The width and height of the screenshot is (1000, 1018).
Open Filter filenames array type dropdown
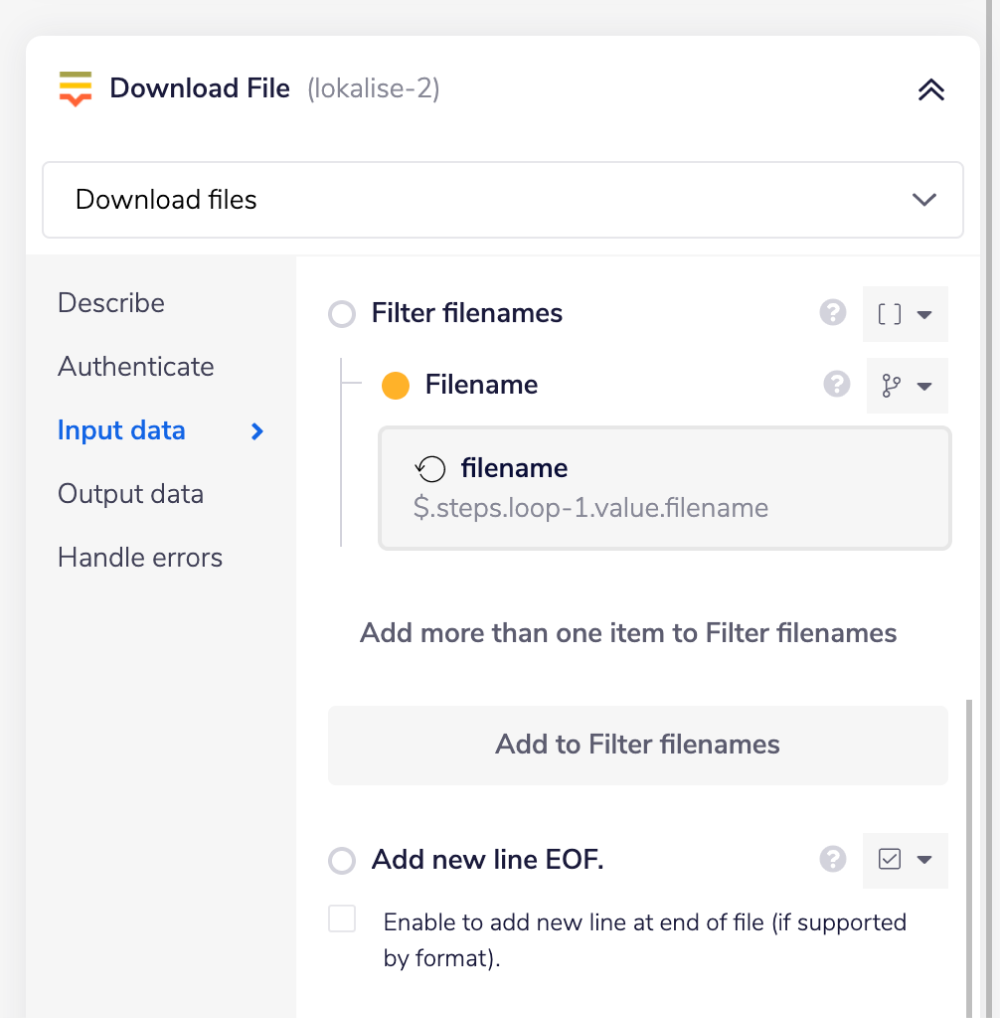(905, 314)
